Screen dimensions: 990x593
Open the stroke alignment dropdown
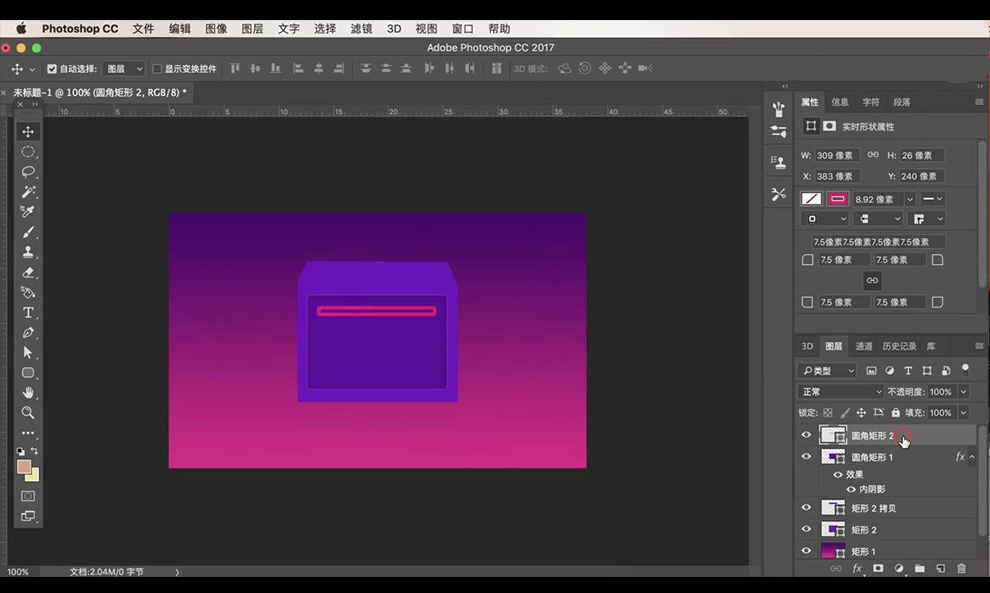coord(825,219)
